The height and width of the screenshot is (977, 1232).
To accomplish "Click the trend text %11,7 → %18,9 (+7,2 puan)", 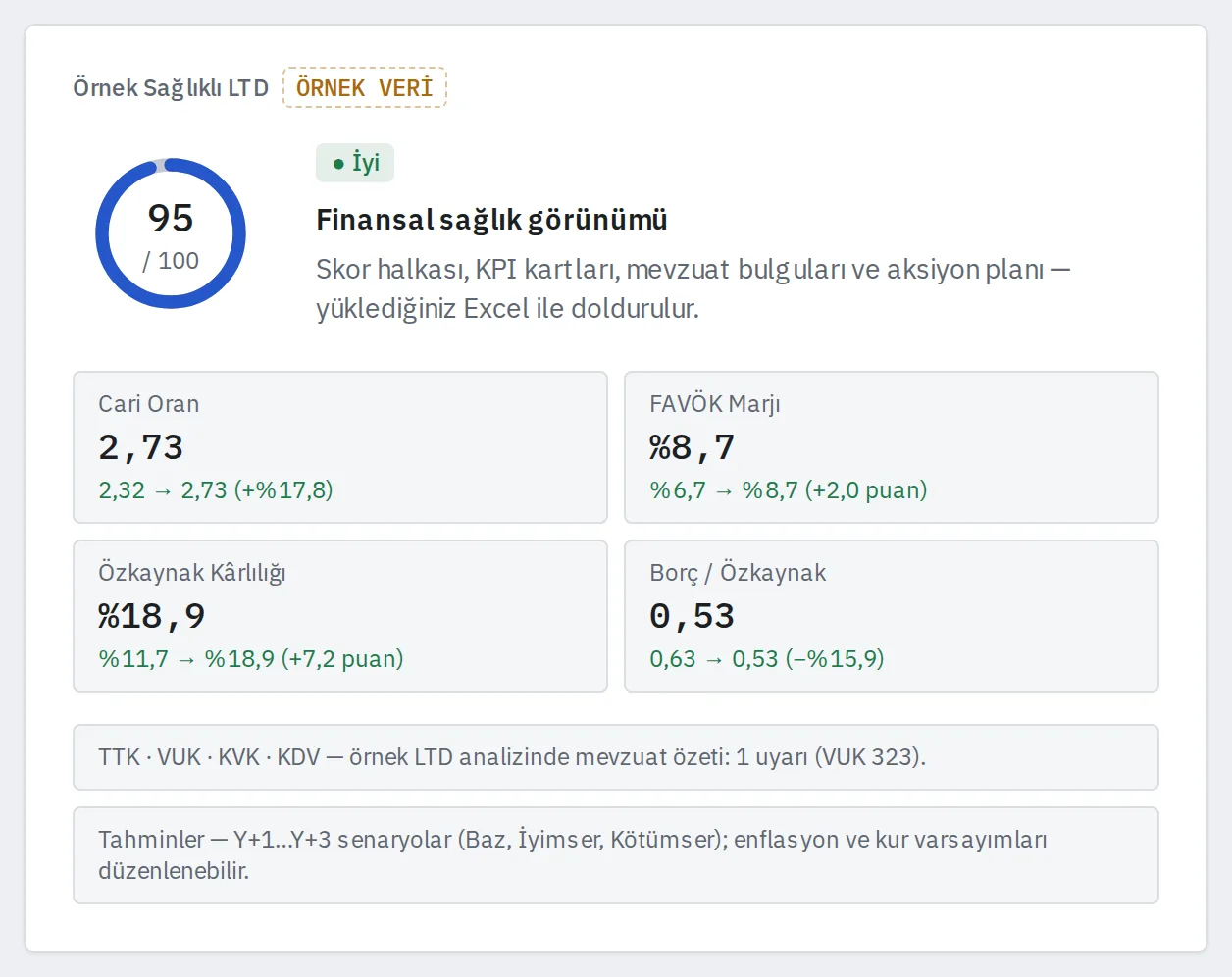I will [251, 658].
